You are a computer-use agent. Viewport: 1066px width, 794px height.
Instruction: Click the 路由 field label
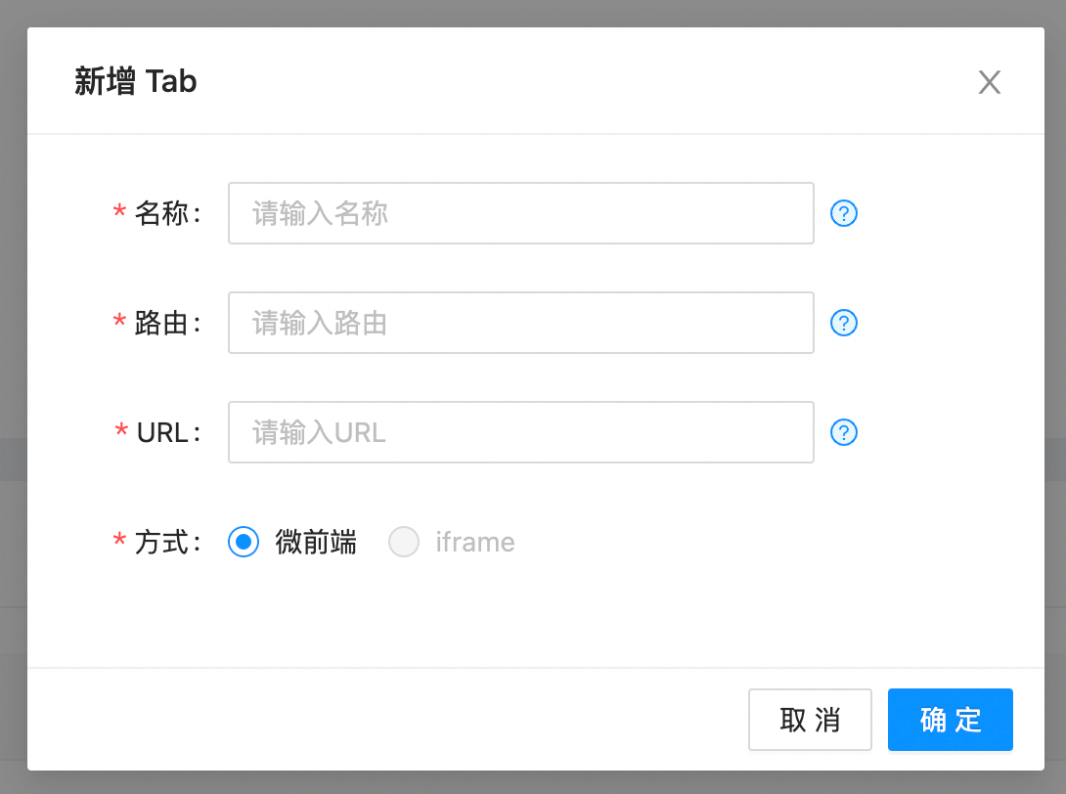click(162, 323)
